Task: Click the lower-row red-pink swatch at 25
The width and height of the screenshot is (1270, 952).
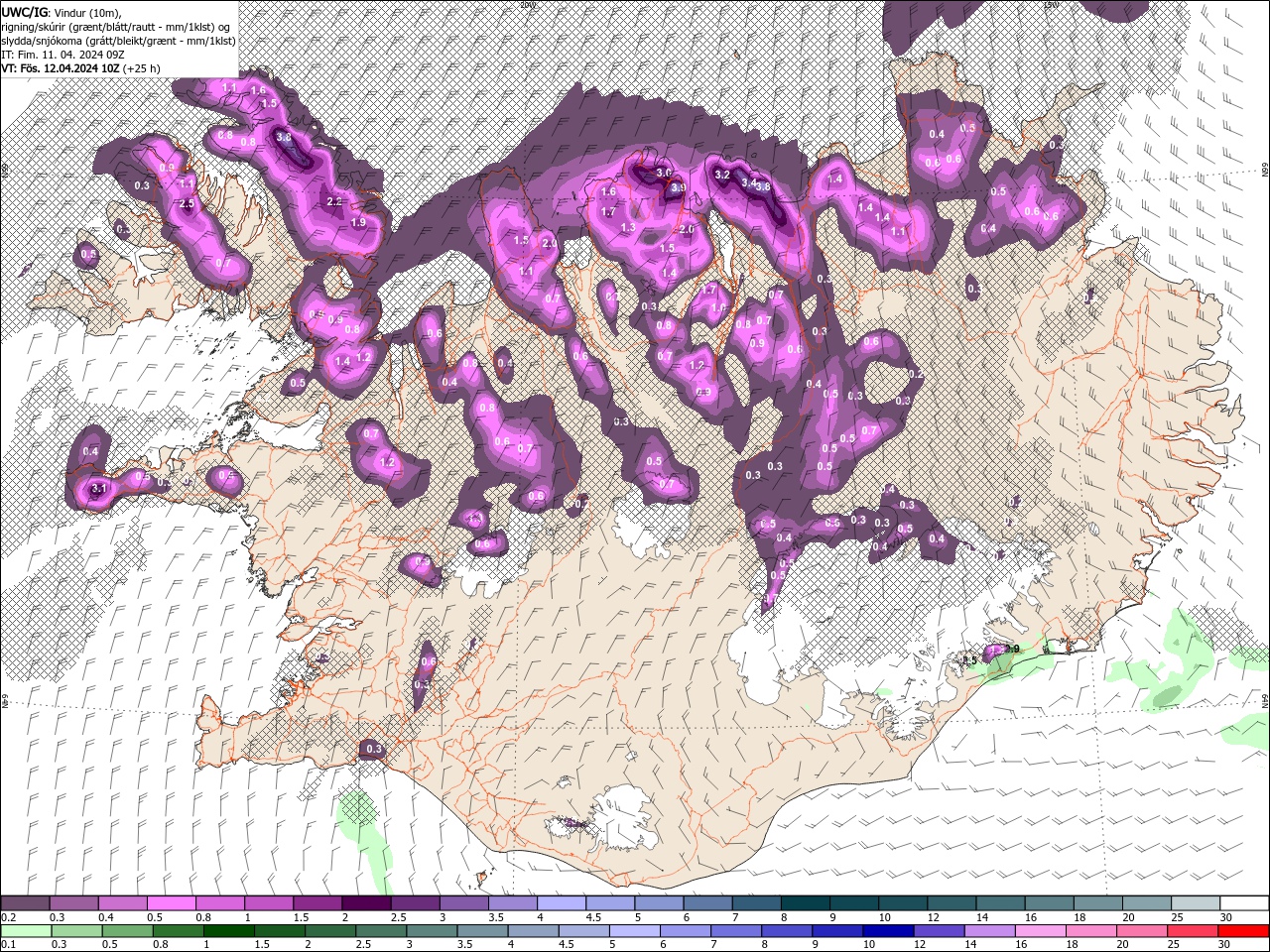Action: (1193, 931)
